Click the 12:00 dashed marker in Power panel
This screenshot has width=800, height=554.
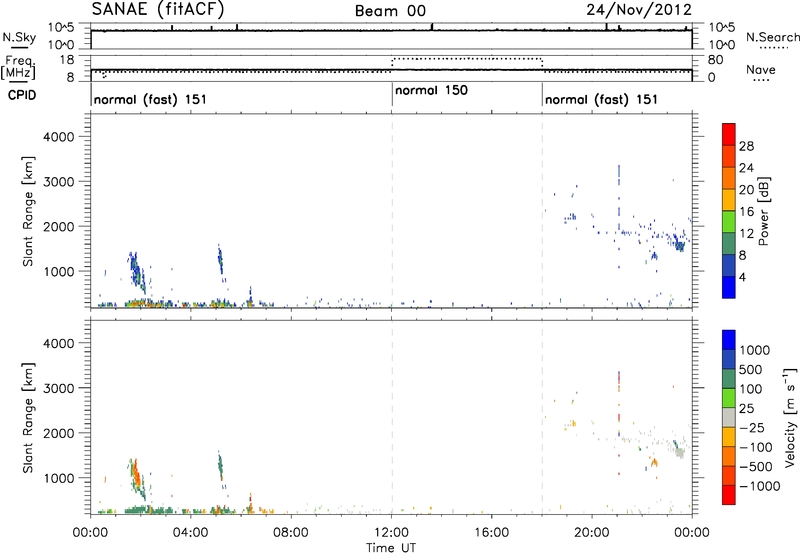coord(392,211)
